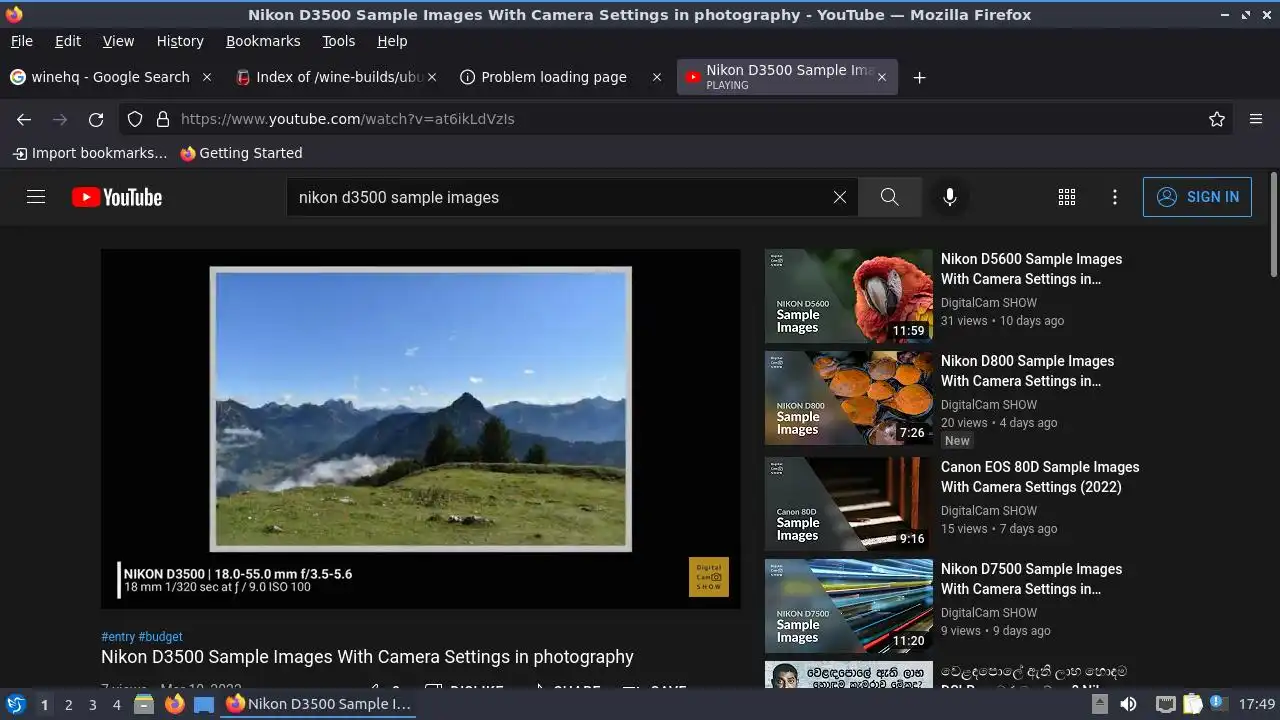This screenshot has height=720, width=1280.
Task: Open Nikon D7500 Sample Images video title
Action: (1031, 579)
